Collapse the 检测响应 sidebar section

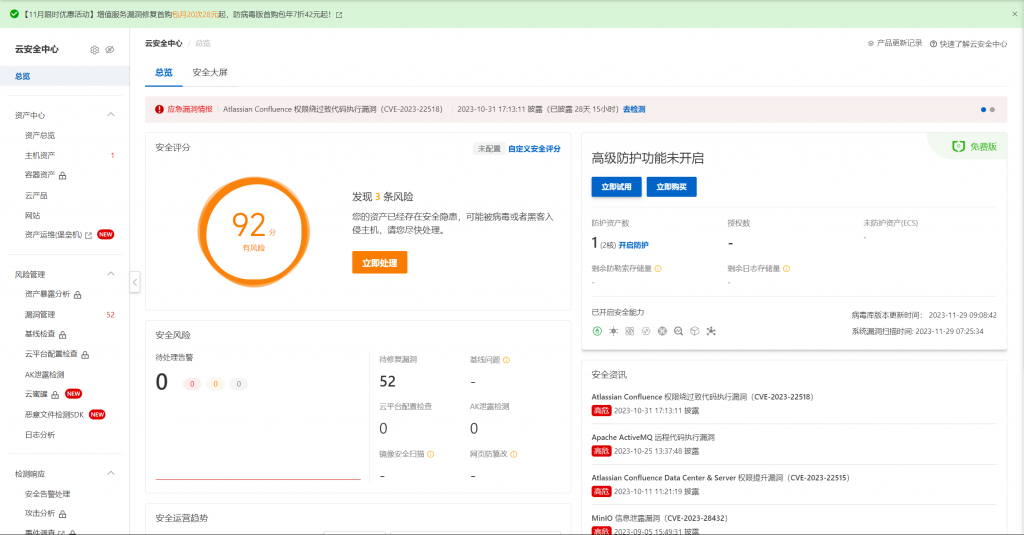[111, 474]
